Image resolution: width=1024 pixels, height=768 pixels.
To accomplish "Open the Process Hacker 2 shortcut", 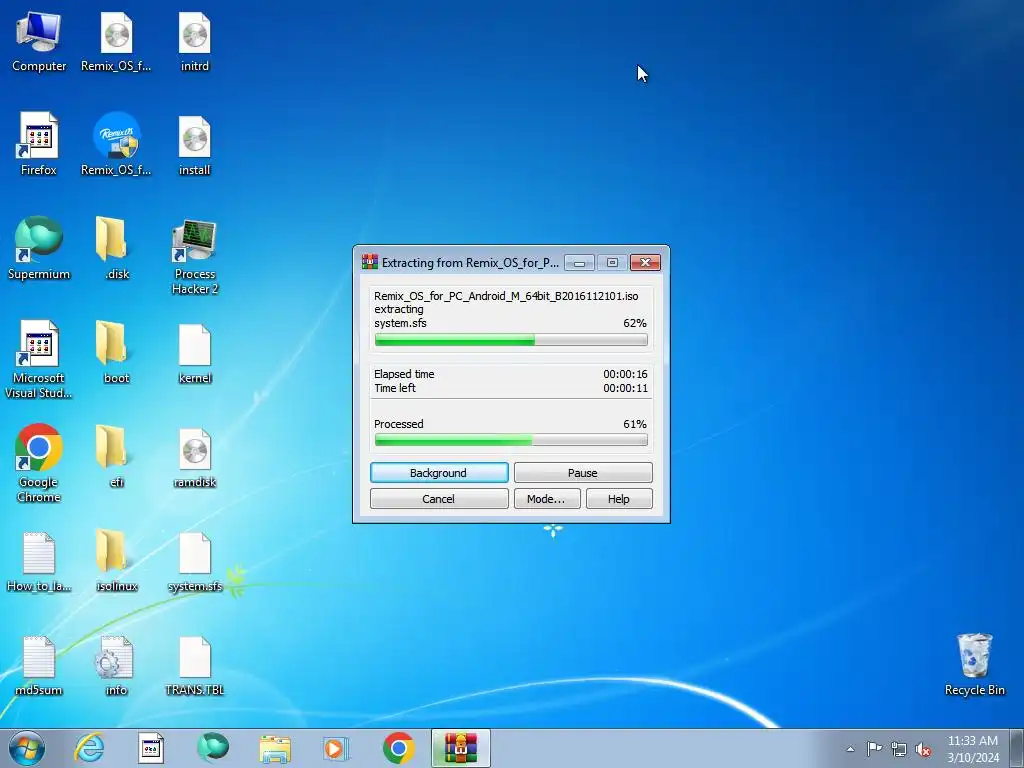I will pyautogui.click(x=195, y=257).
